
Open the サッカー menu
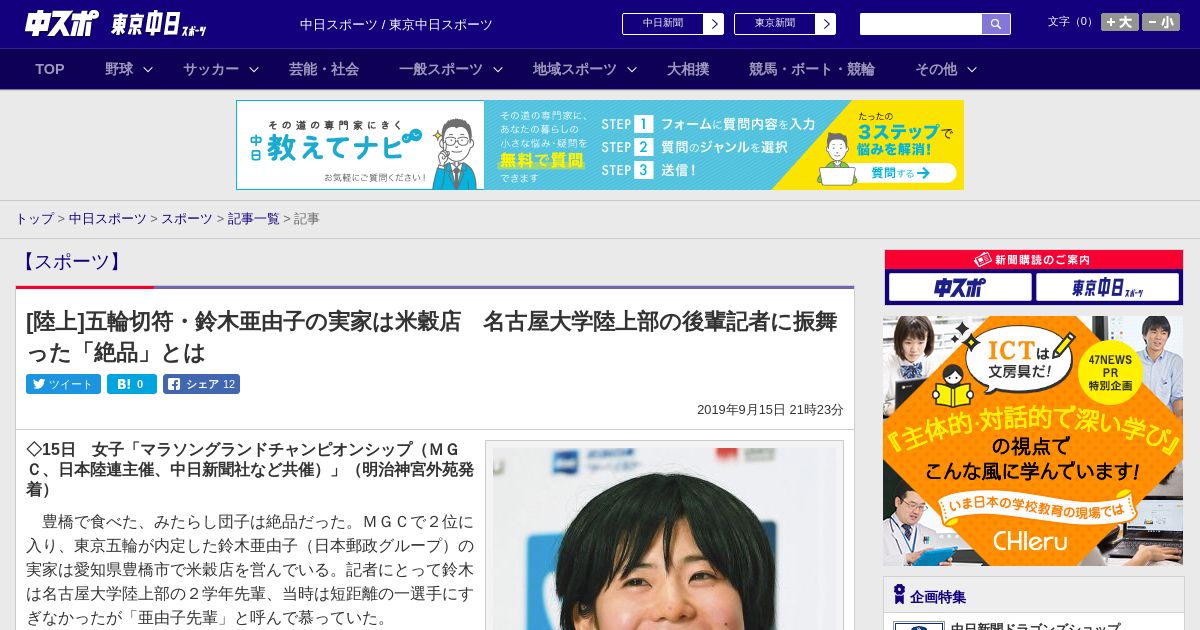211,69
